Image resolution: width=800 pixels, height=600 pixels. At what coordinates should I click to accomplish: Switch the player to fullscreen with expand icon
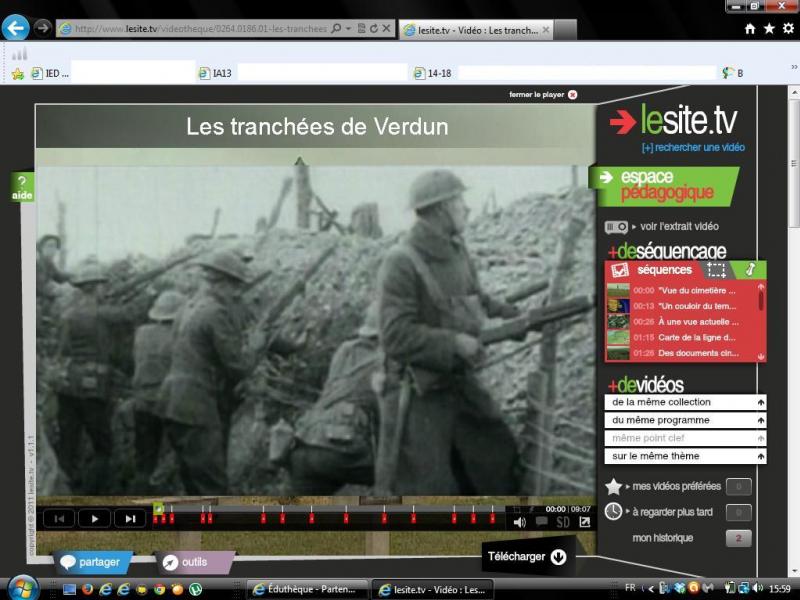pyautogui.click(x=584, y=521)
